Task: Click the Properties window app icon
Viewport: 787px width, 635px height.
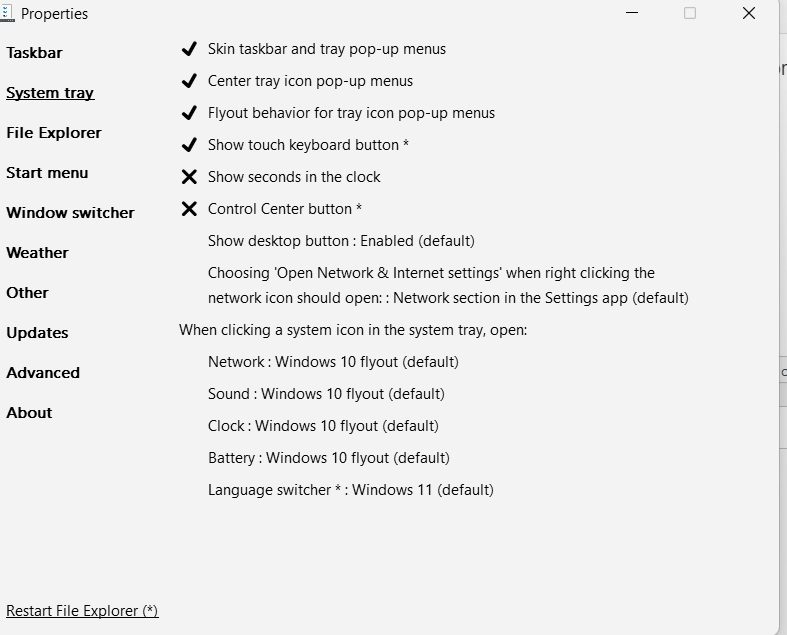Action: pos(5,13)
